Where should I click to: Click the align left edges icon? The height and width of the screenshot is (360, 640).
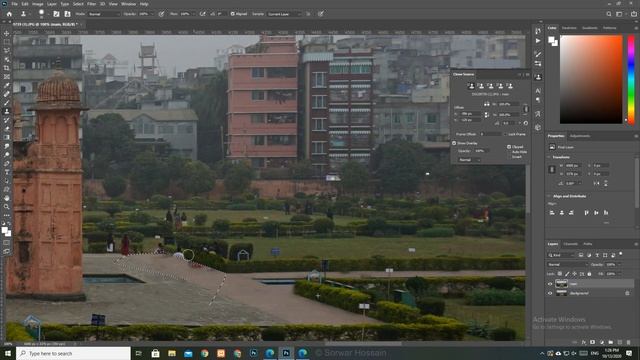pyautogui.click(x=552, y=213)
